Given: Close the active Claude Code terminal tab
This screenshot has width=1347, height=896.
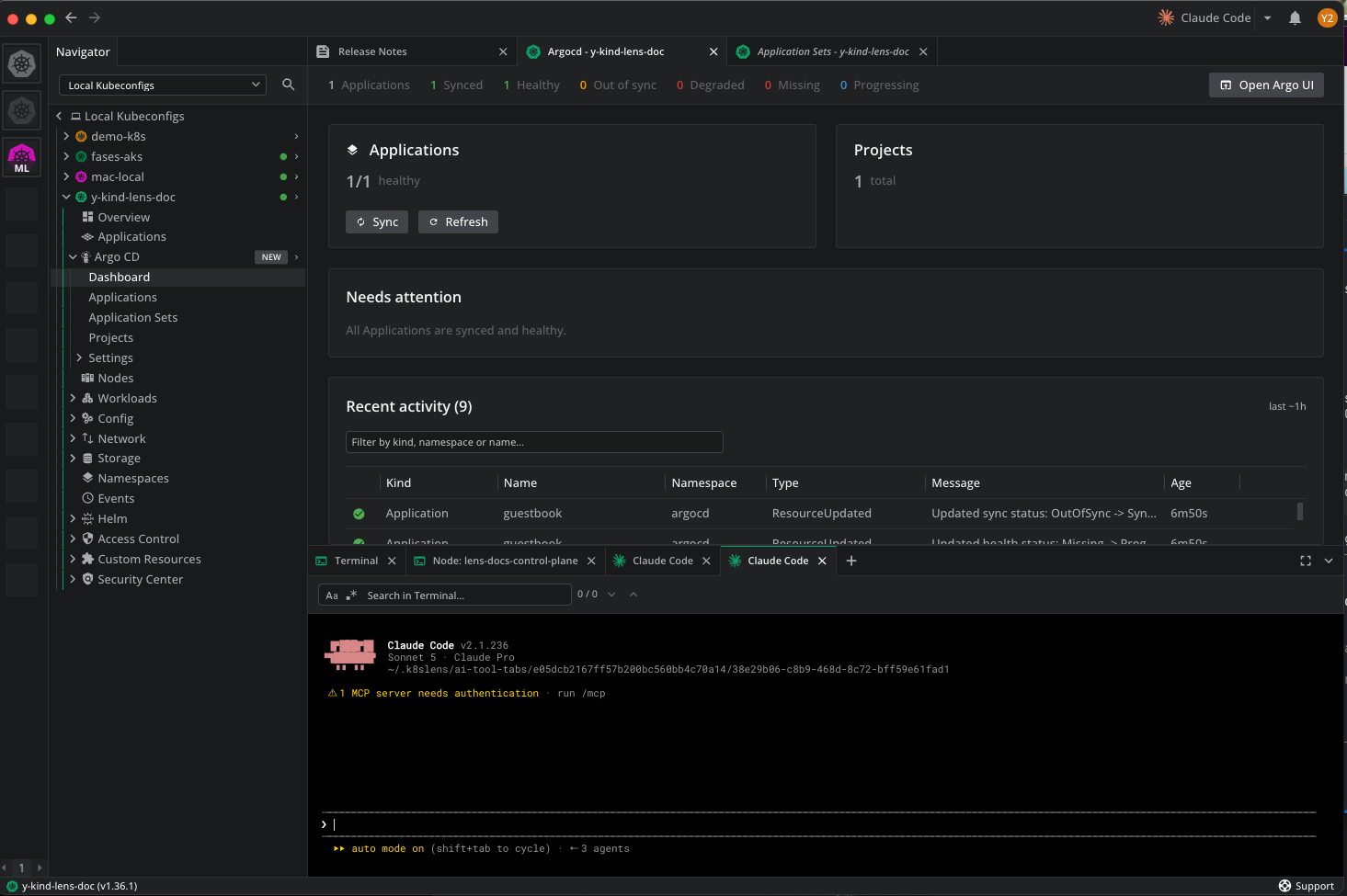Looking at the screenshot, I should point(822,561).
